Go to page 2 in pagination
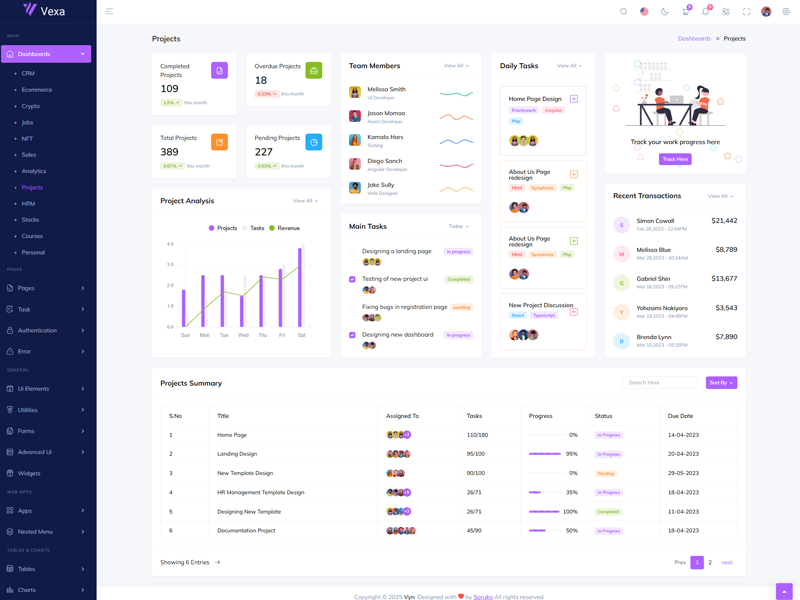Image resolution: width=800 pixels, height=600 pixels. (710, 562)
